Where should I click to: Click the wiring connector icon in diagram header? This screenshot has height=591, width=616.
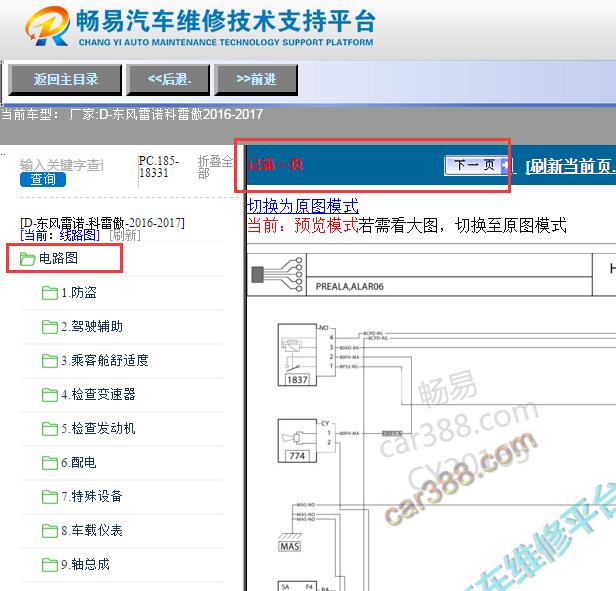[277, 275]
